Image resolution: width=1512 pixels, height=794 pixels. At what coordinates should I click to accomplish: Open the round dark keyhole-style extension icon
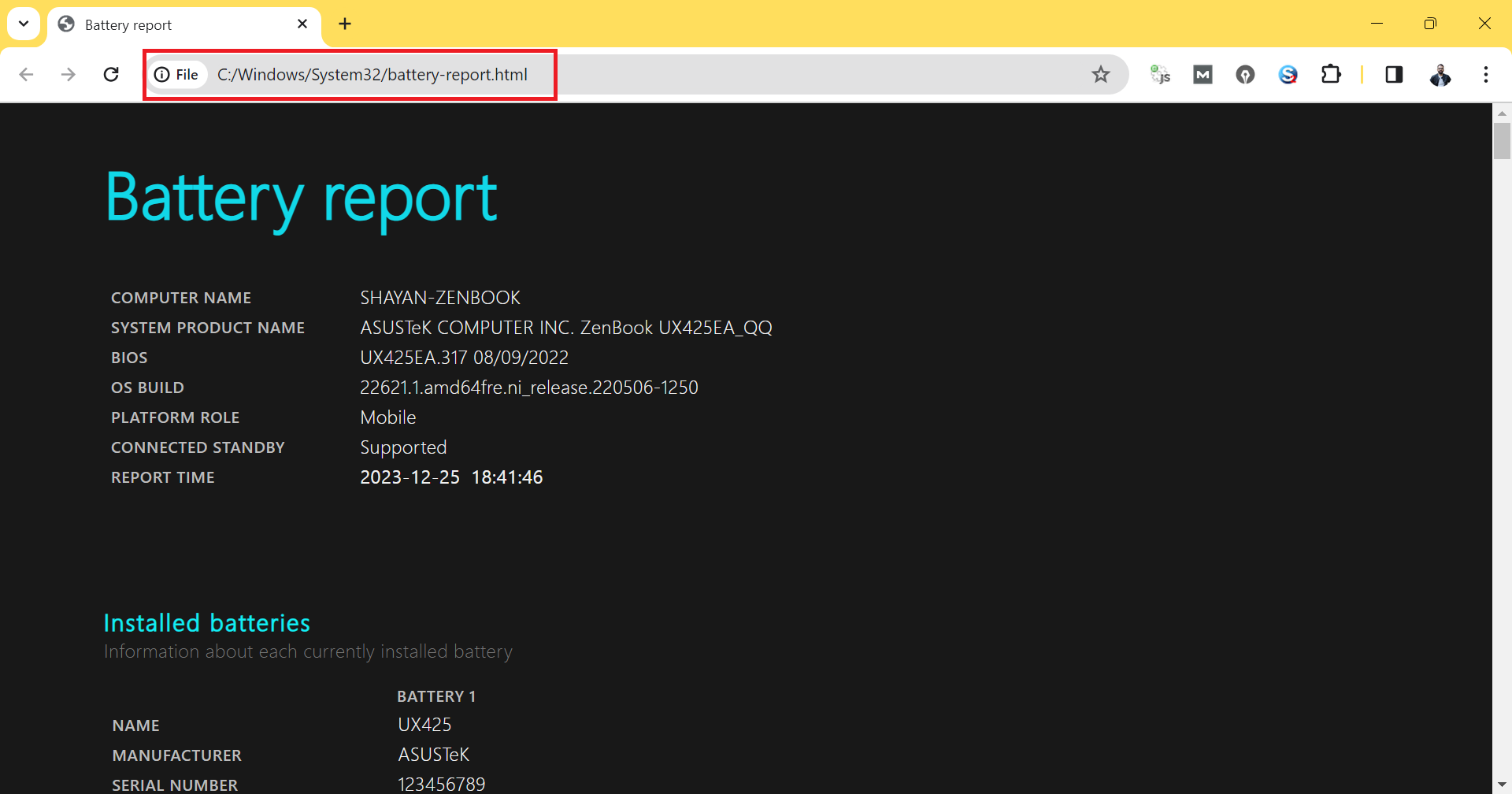coord(1245,75)
